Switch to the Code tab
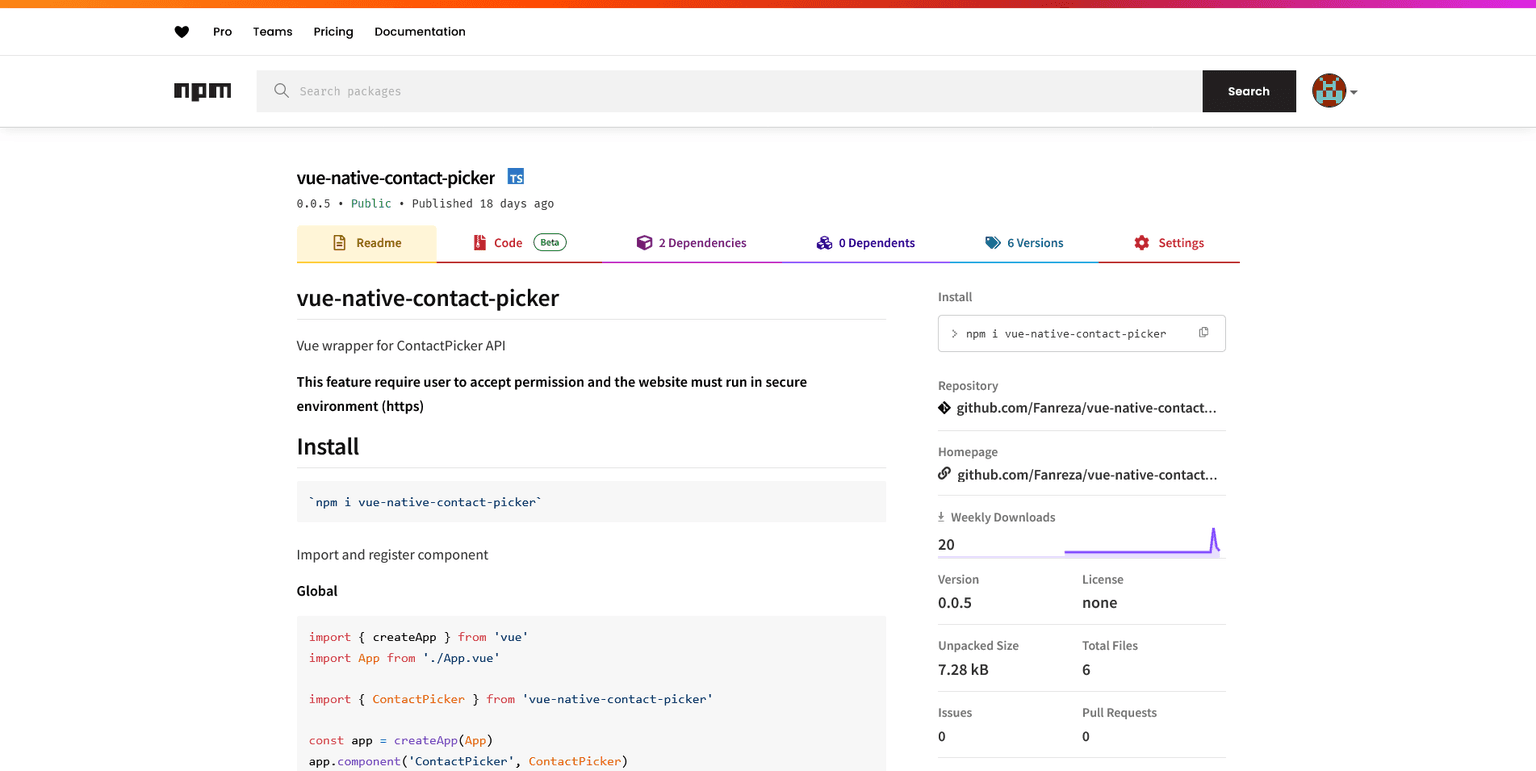Screen dimensions: 1536x771 [507, 242]
